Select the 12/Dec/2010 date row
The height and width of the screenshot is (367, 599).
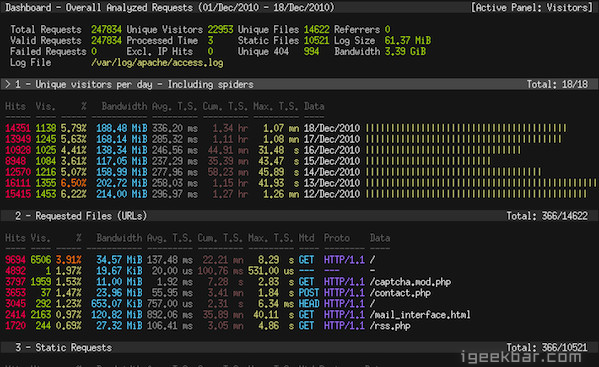296,194
